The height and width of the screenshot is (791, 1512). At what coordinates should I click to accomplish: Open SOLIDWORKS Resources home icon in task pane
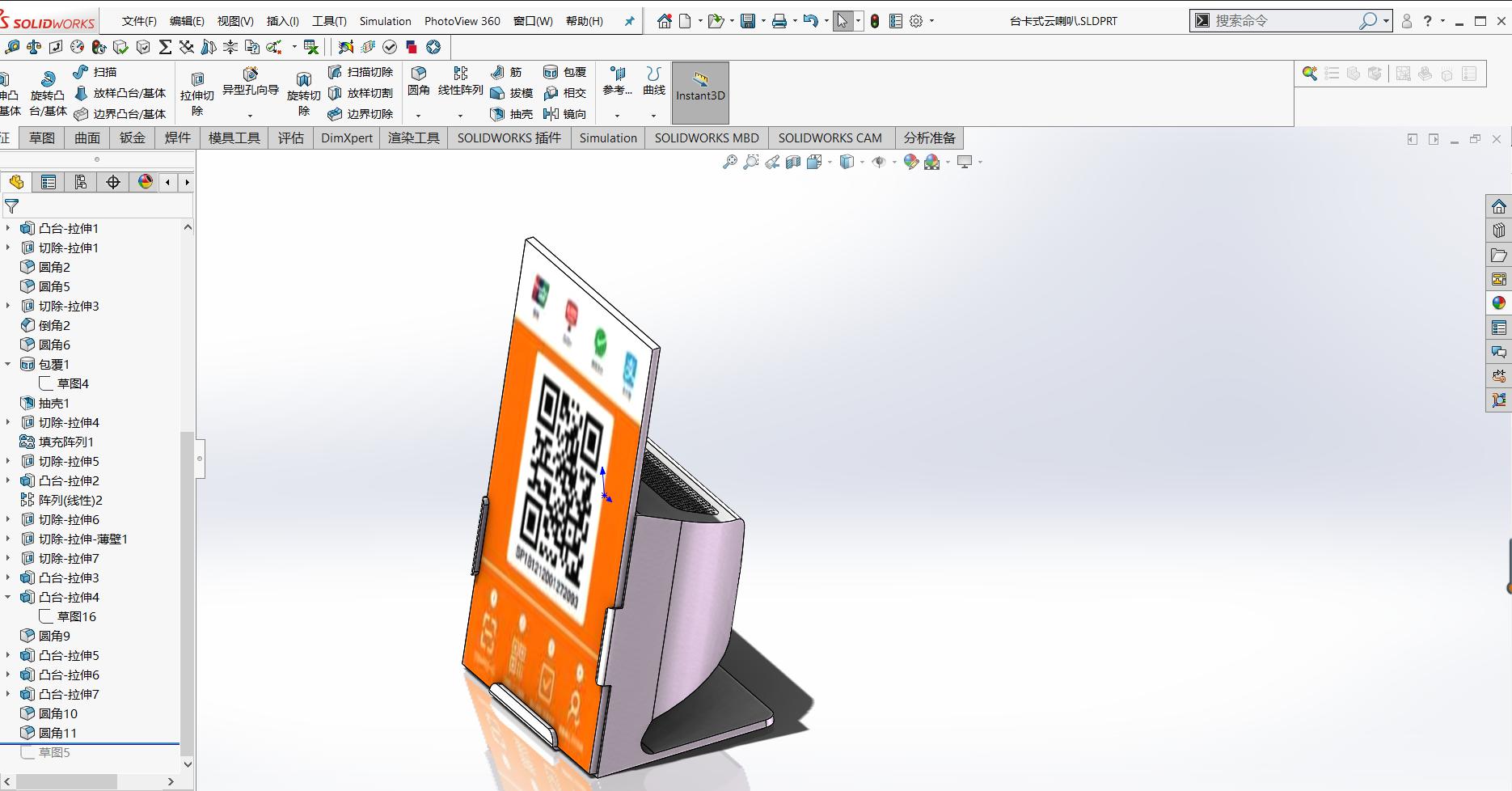coord(1499,206)
